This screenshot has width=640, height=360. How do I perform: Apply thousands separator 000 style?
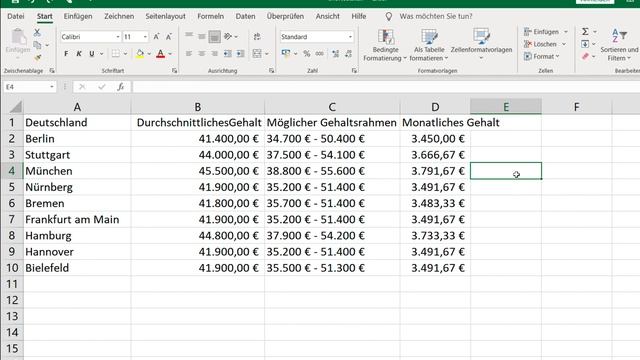point(320,53)
